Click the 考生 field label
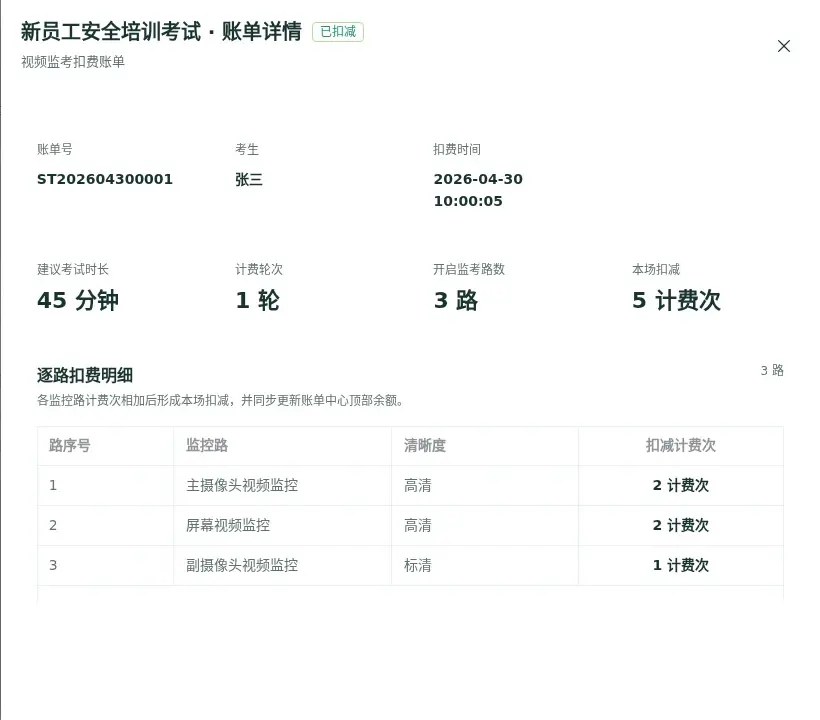 247,149
